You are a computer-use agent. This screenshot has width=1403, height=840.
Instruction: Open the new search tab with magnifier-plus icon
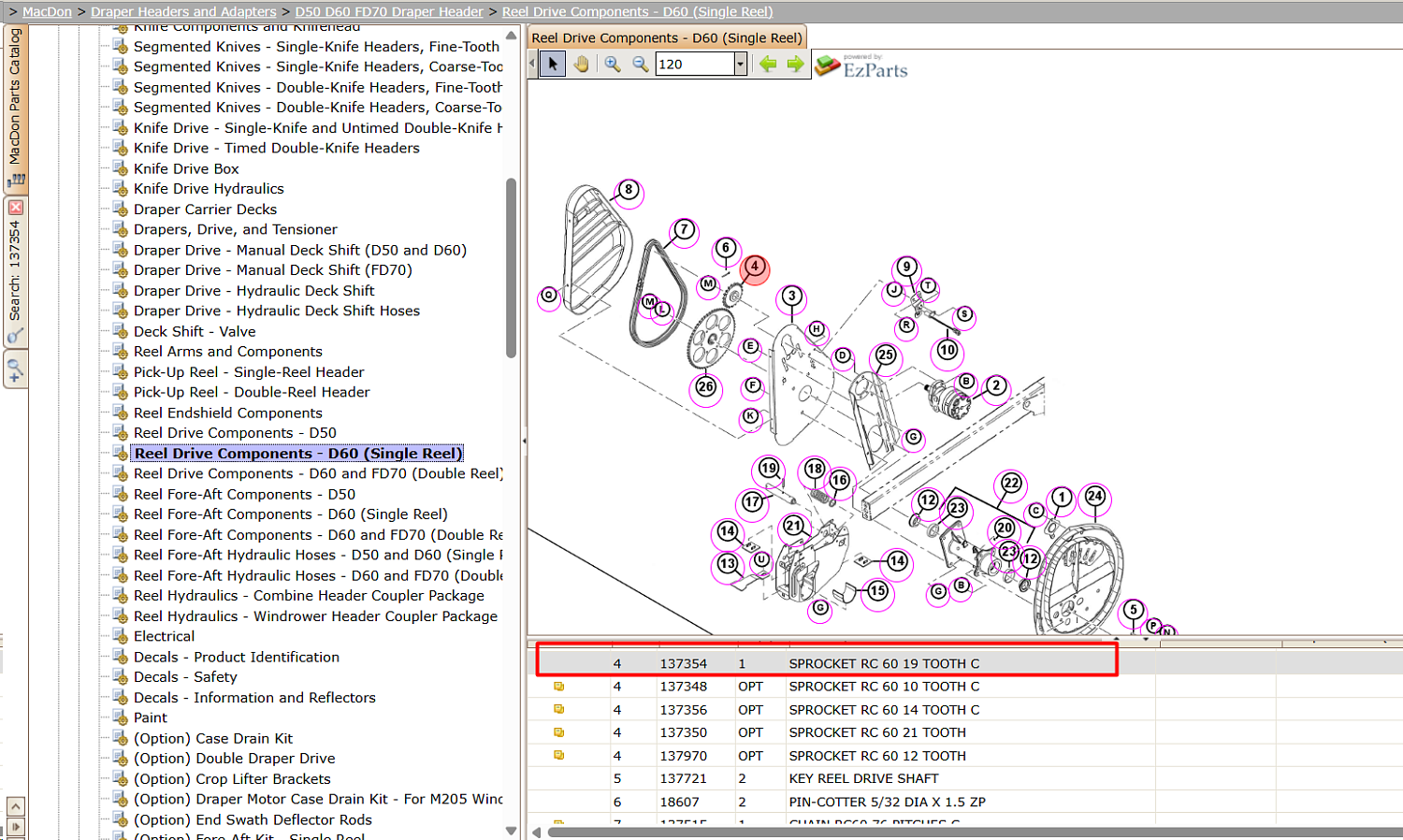click(15, 369)
